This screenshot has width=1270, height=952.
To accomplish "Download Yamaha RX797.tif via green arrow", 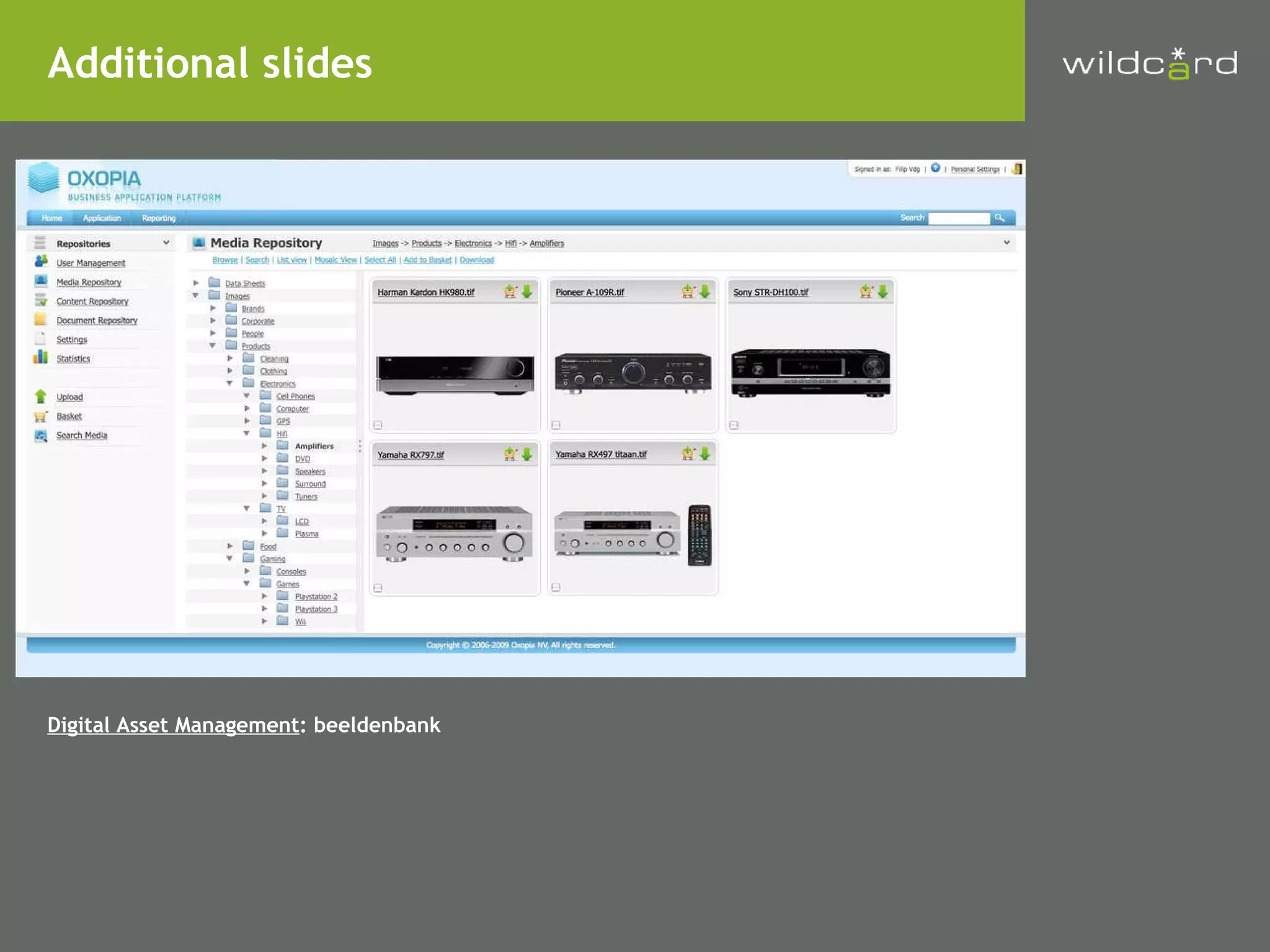I will [527, 454].
